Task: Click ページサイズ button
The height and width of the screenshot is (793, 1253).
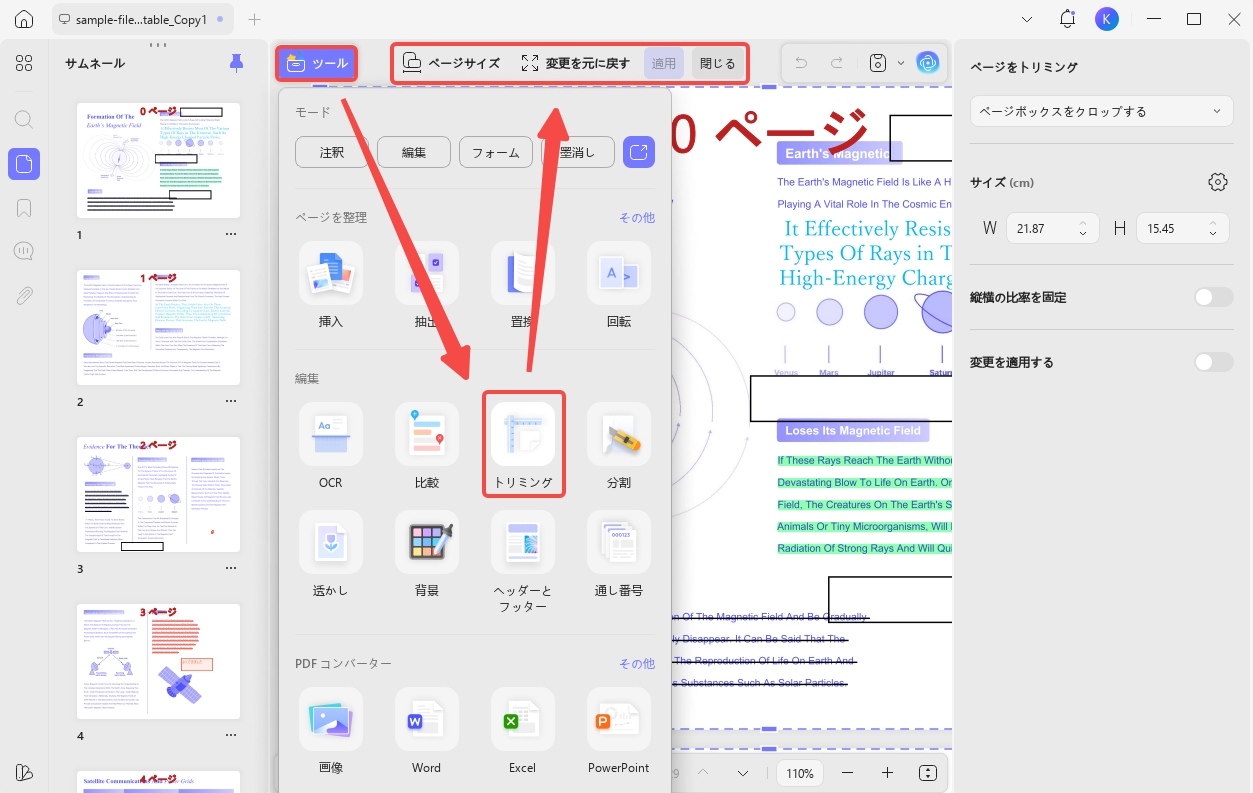Action: pos(451,63)
